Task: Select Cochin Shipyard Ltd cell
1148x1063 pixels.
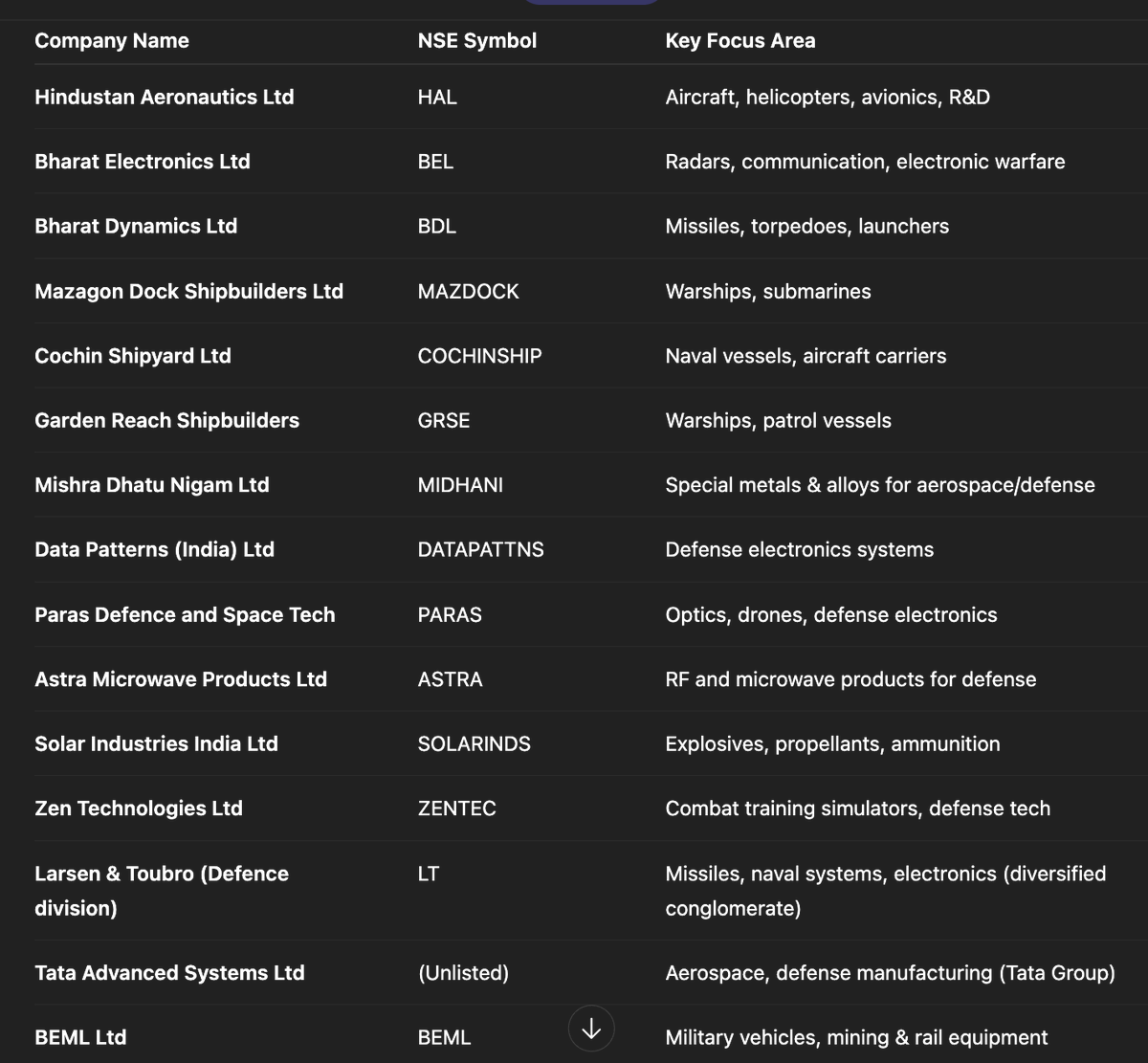Action: (x=133, y=356)
